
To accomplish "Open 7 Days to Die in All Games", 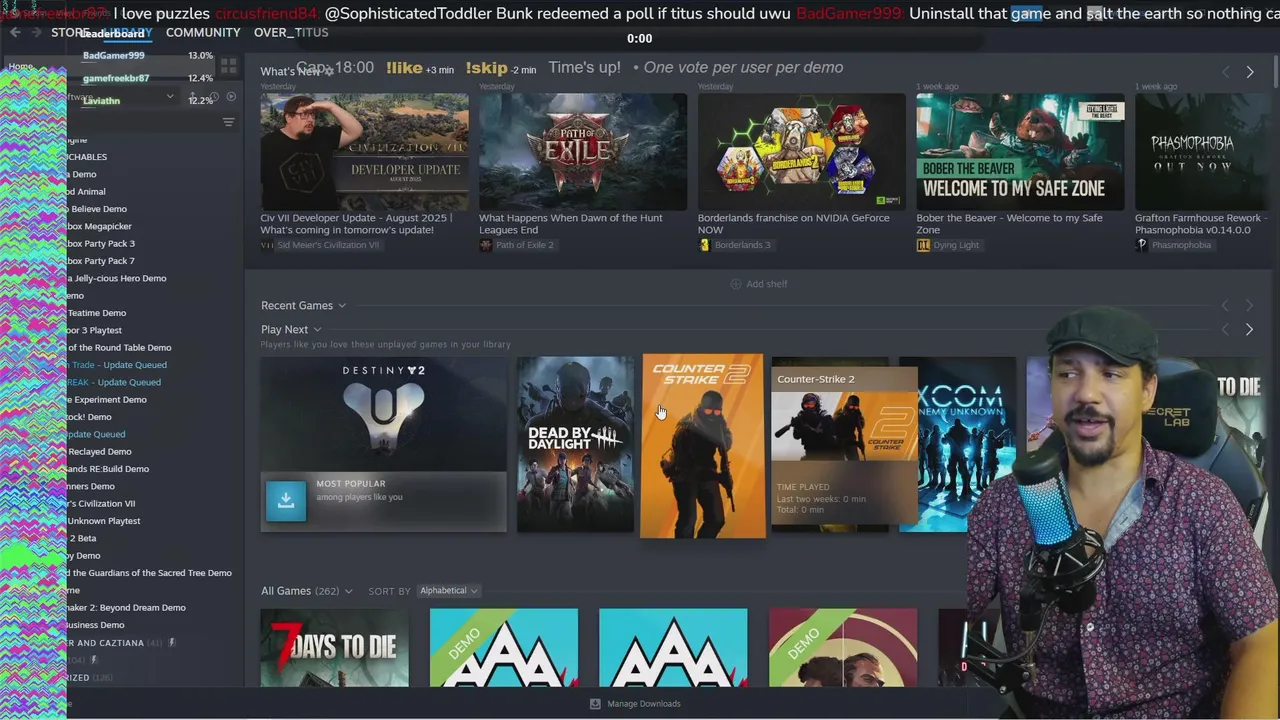I will tap(335, 648).
